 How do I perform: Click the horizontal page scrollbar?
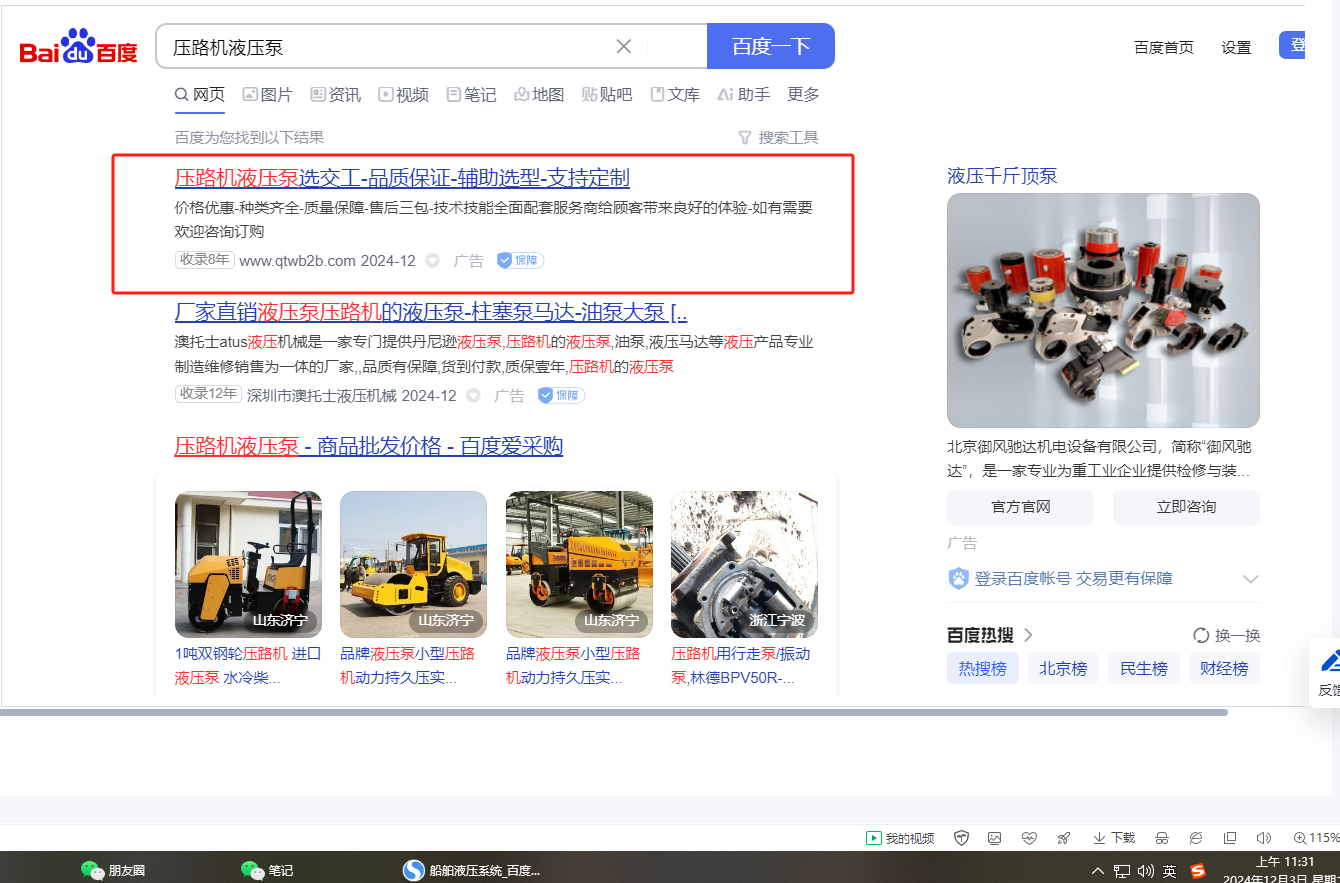pyautogui.click(x=614, y=712)
